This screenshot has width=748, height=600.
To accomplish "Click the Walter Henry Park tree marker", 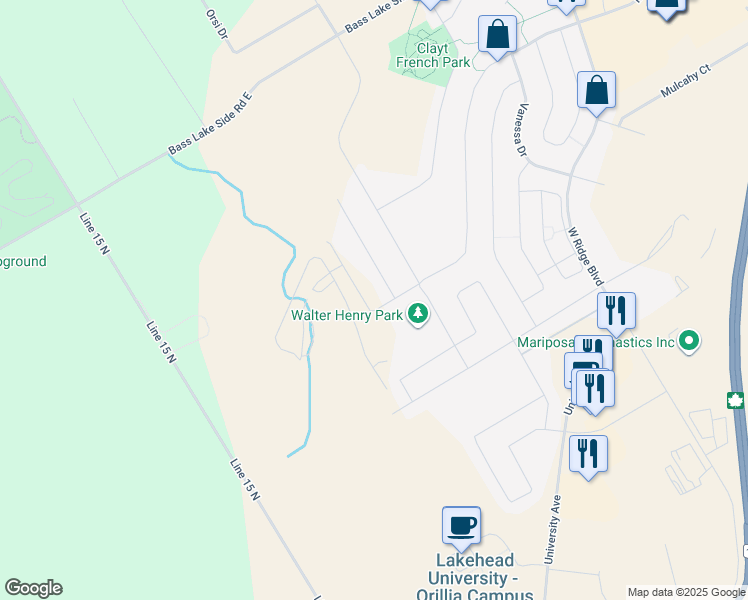I will (x=418, y=314).
